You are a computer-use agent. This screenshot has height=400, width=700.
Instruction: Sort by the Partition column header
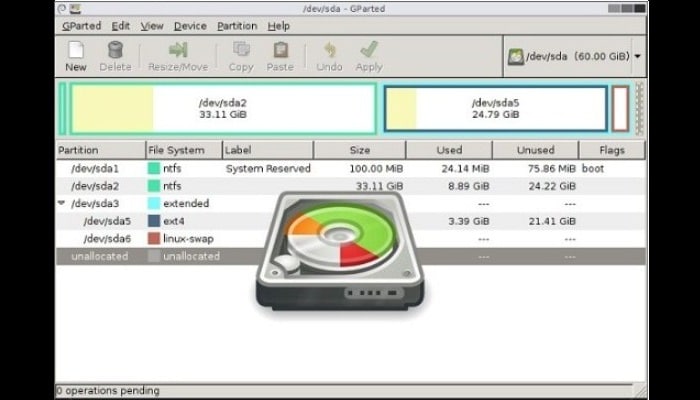tap(101, 150)
